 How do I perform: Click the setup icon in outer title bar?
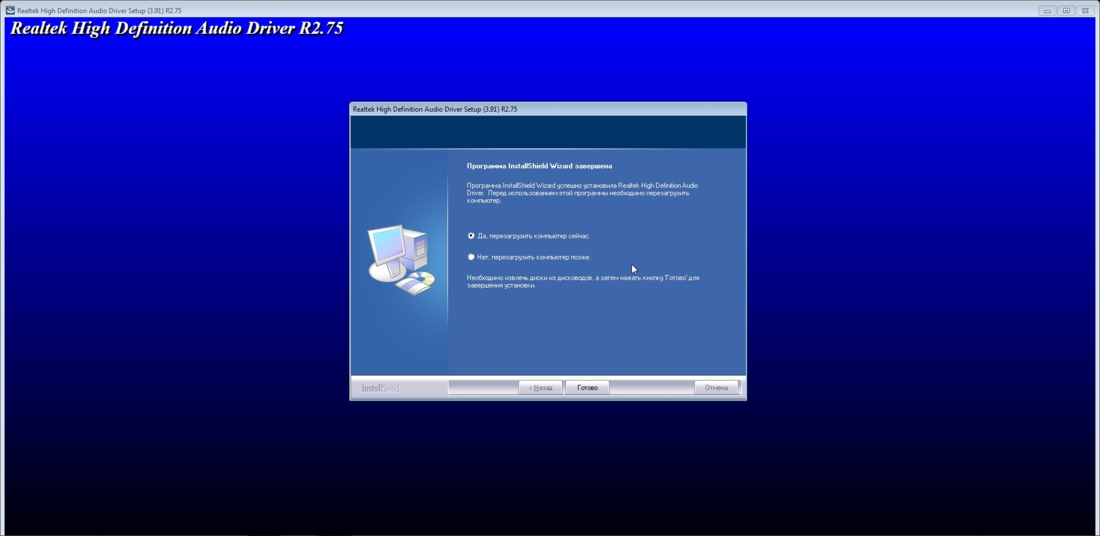(10, 11)
